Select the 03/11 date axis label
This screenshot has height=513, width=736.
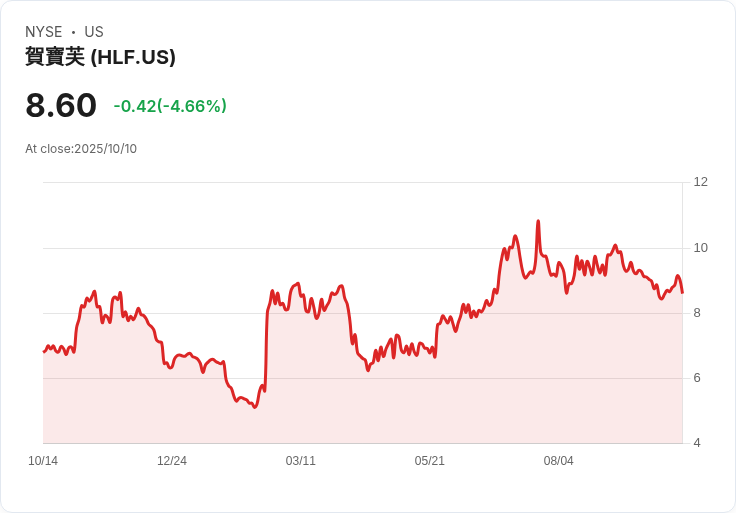(x=301, y=461)
